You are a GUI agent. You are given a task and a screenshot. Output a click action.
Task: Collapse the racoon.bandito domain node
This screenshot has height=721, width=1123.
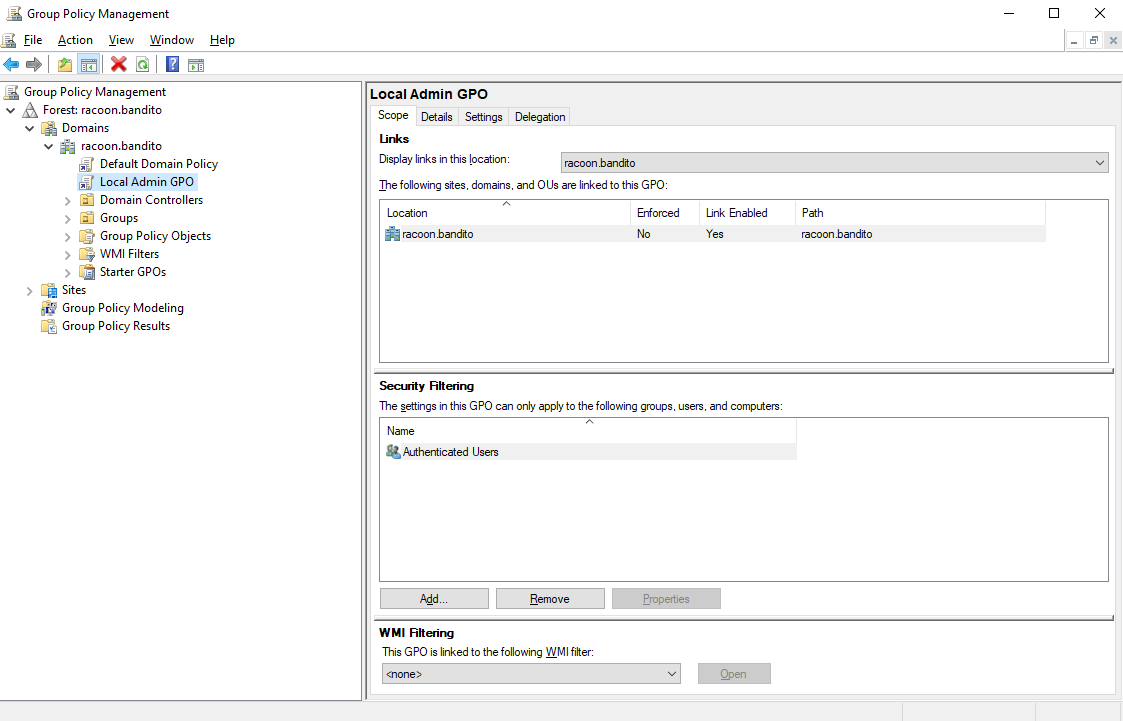[48, 145]
